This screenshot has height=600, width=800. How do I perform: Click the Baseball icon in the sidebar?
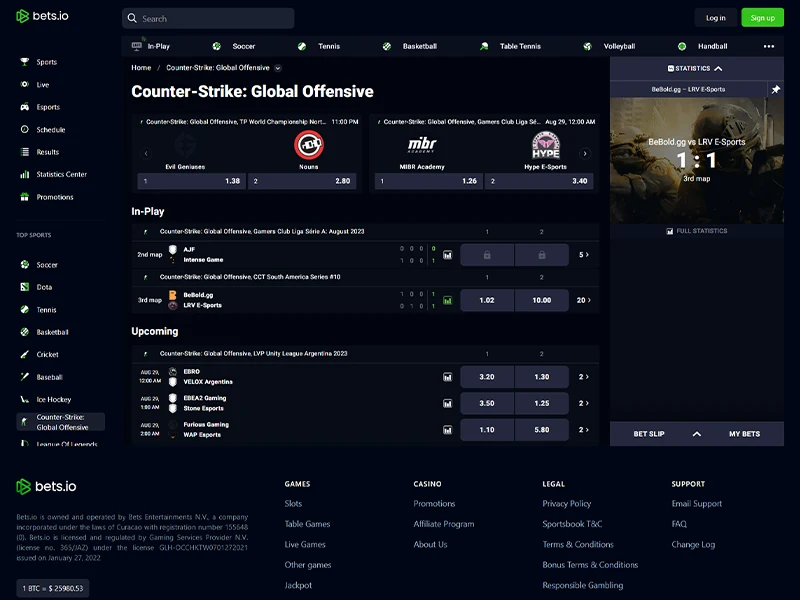tap(24, 377)
